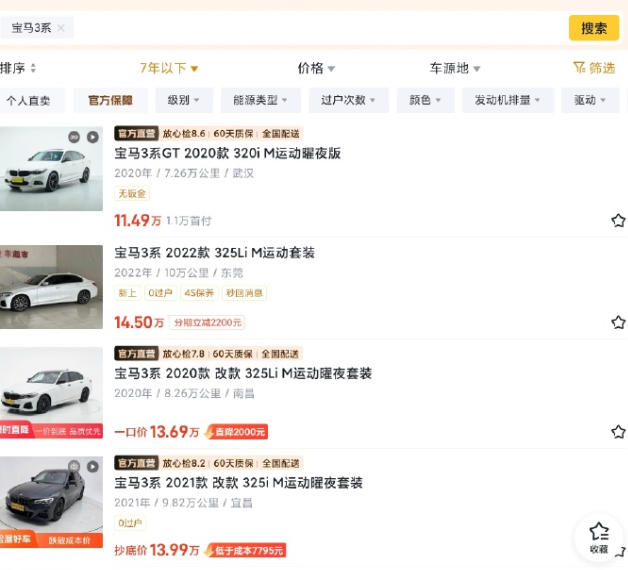Favorite the 2022款 325Li listing star
Screen dimensions: 628x570
[x=618, y=322]
